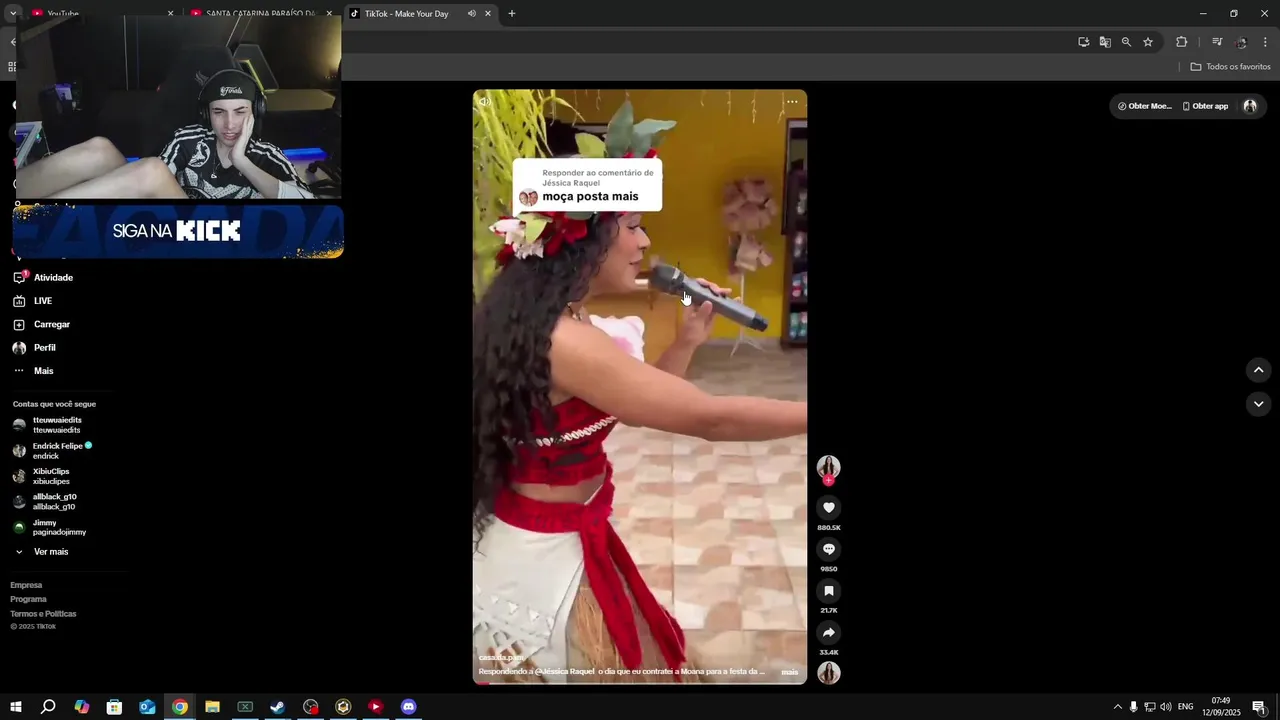Image resolution: width=1280 pixels, height=720 pixels.
Task: Click the 'Obter Moe...' coins button
Action: pos(1145,106)
